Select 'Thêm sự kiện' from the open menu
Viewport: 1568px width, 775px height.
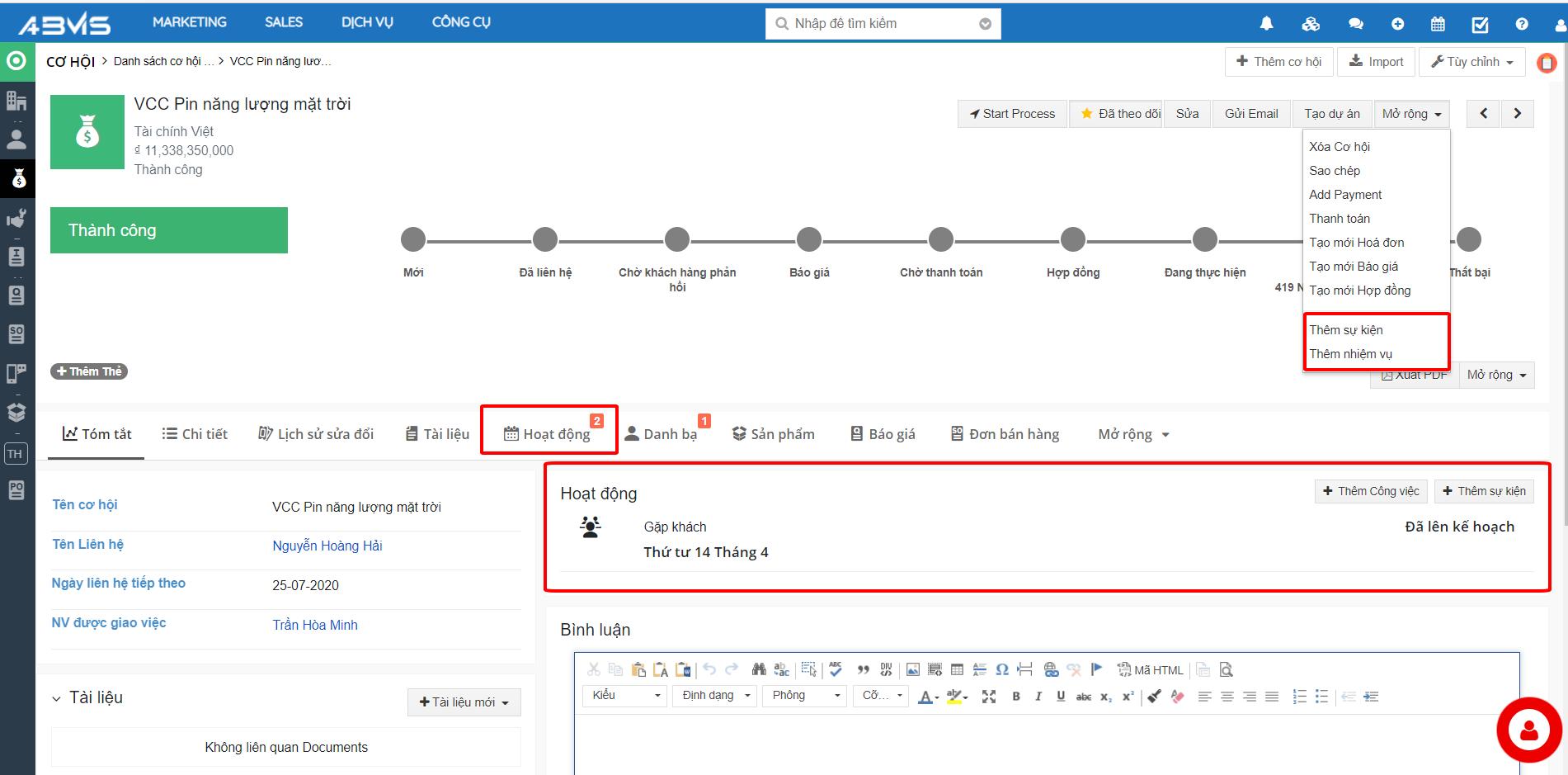point(1346,330)
